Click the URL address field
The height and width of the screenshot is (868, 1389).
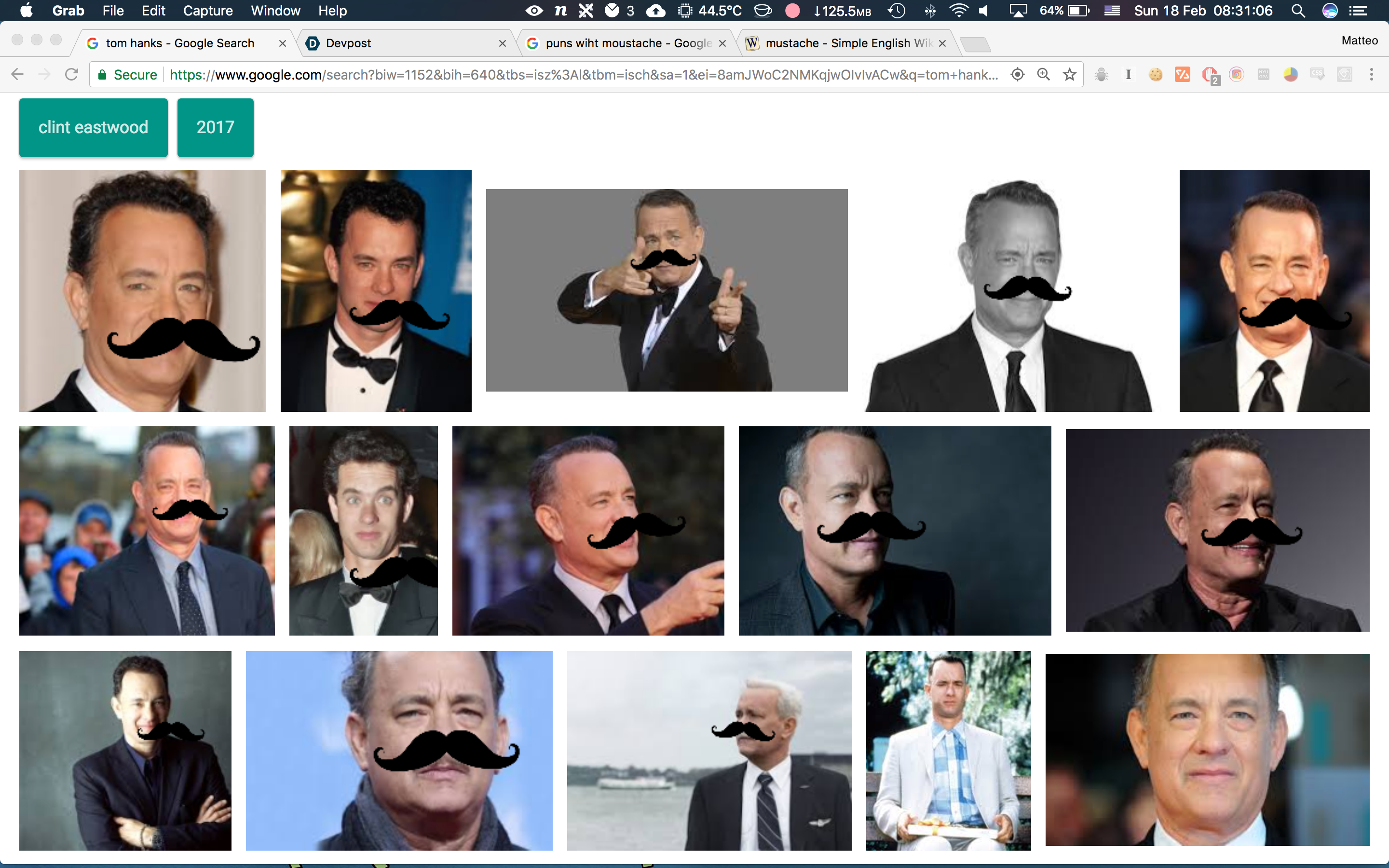(574, 75)
